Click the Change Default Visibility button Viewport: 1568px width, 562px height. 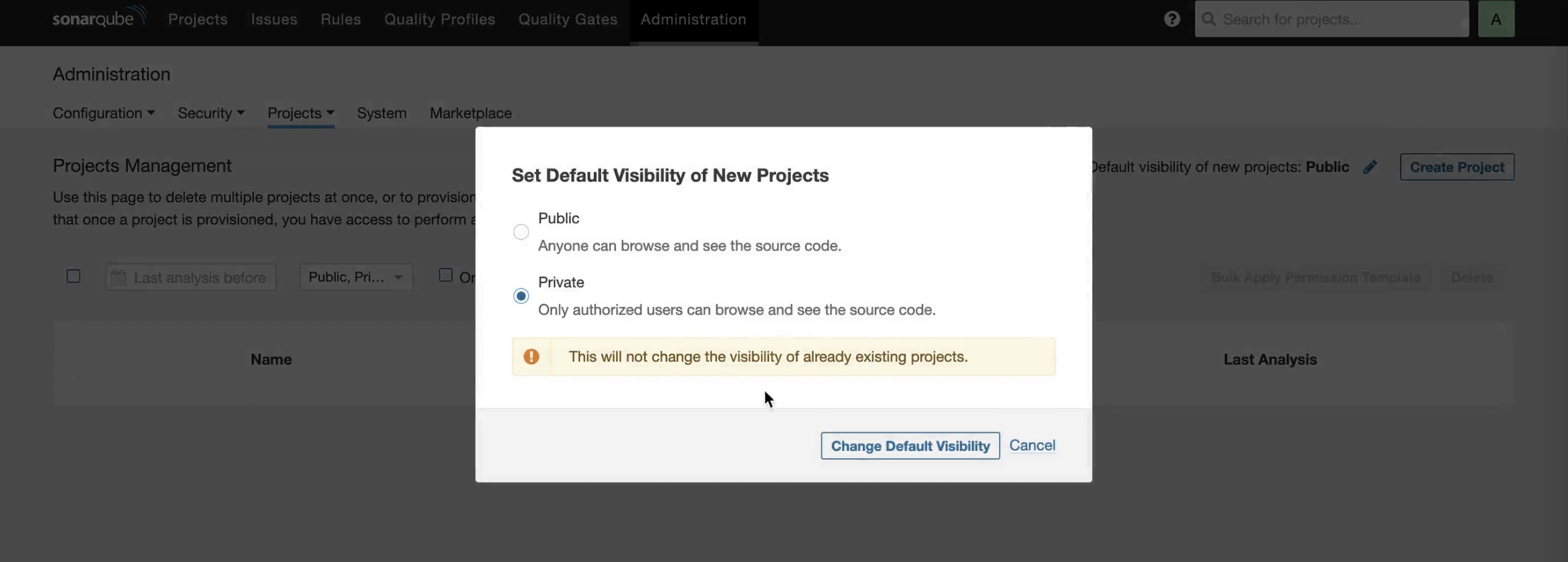[x=910, y=445]
